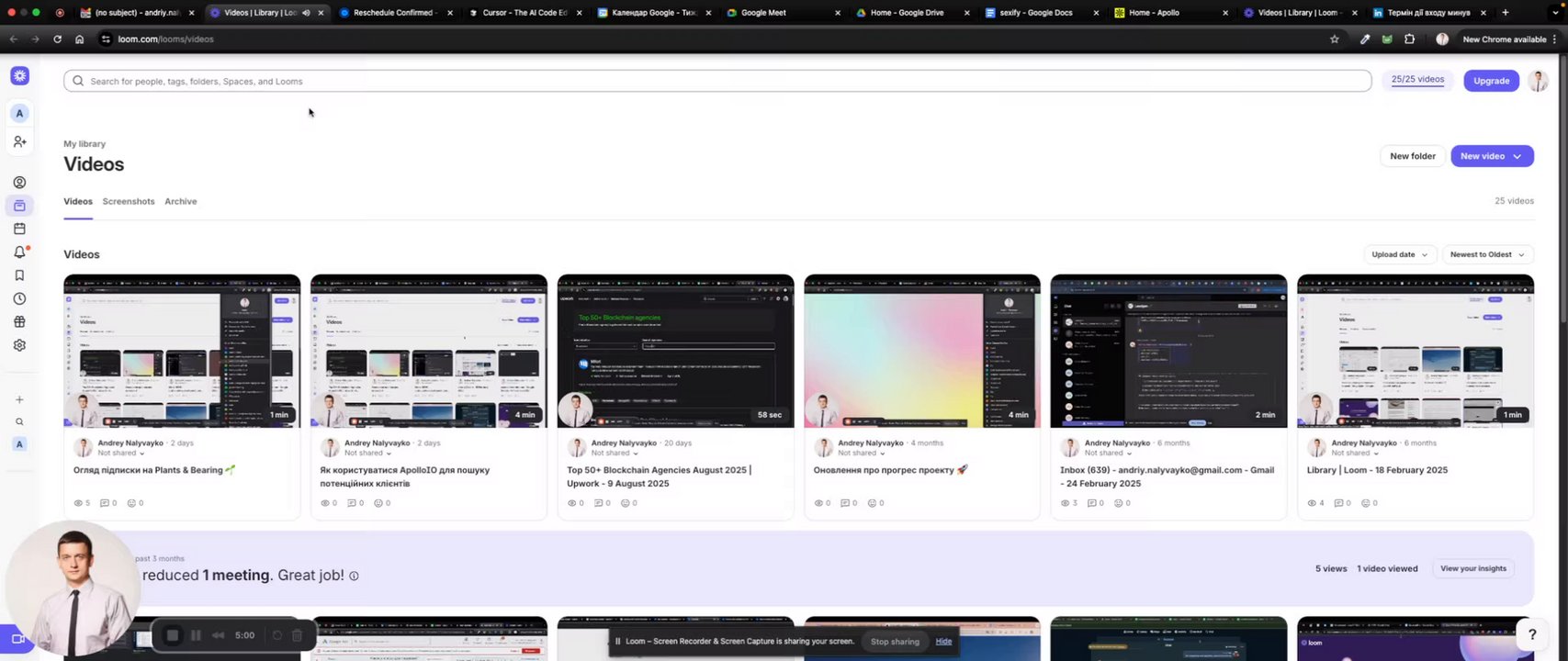Open the workspace avatar A at sidebar top
Image resolution: width=1568 pixels, height=661 pixels.
click(19, 114)
